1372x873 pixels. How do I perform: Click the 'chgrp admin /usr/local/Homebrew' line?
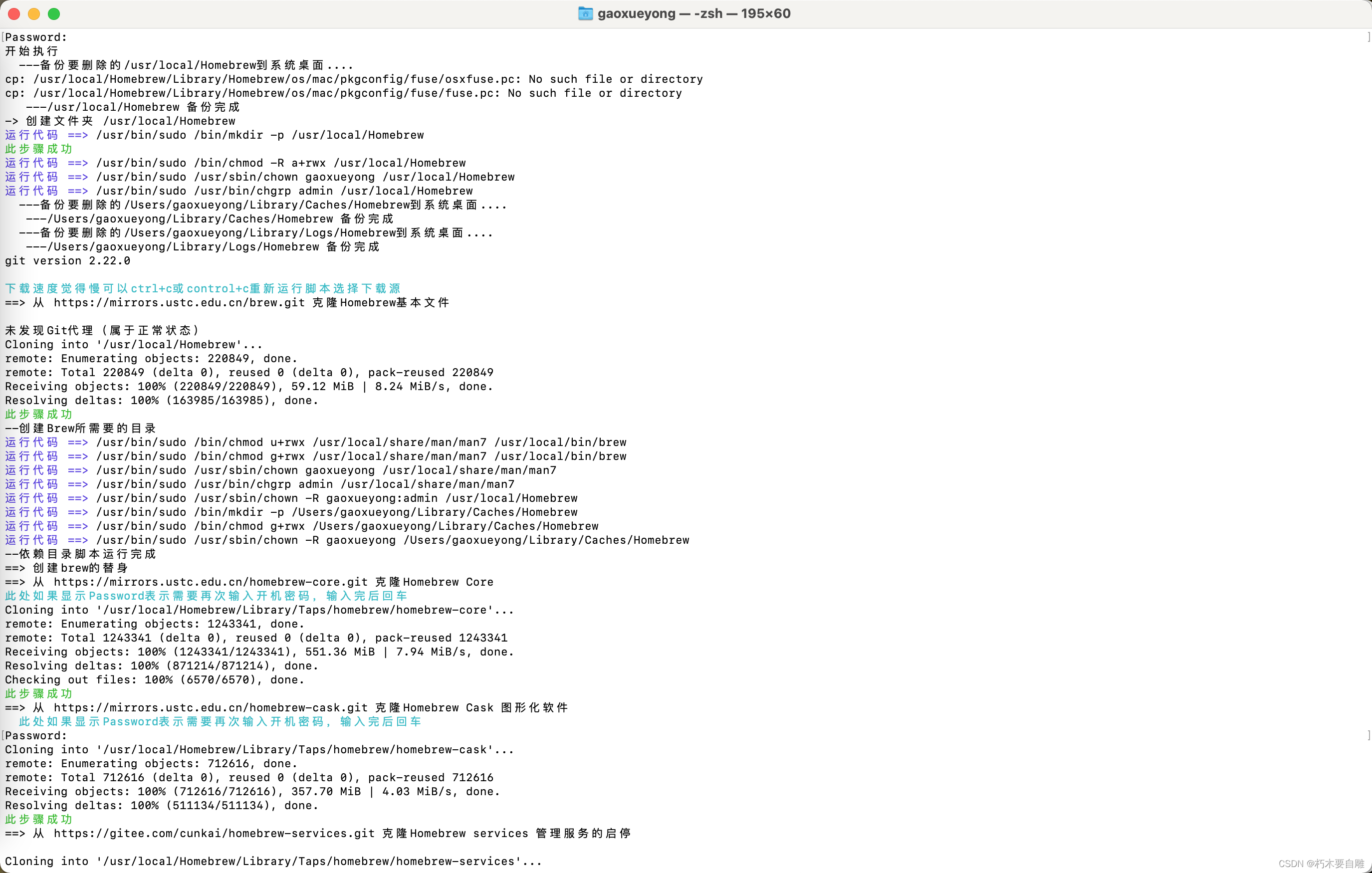click(239, 191)
